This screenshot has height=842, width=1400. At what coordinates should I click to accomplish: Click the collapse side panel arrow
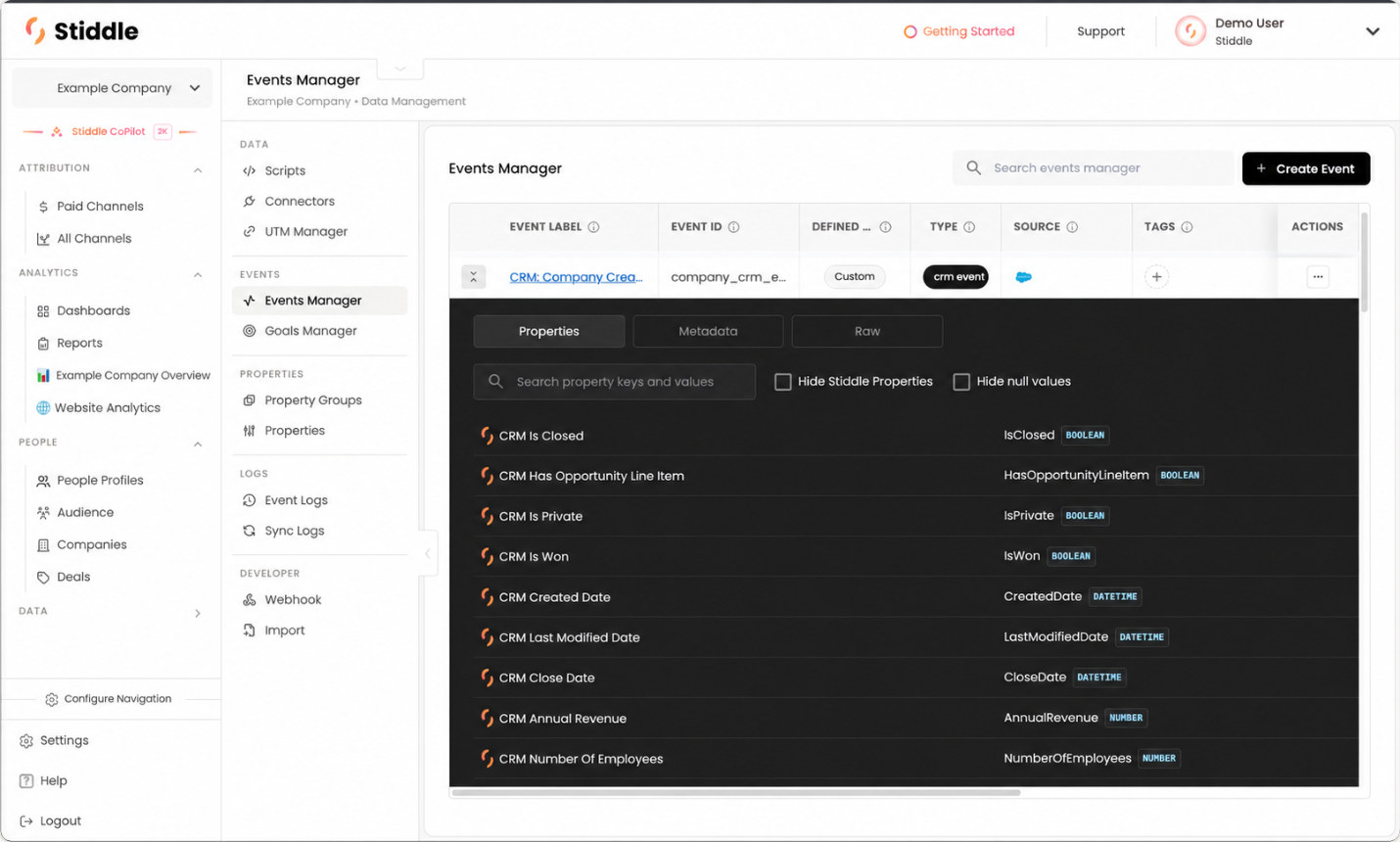click(427, 554)
